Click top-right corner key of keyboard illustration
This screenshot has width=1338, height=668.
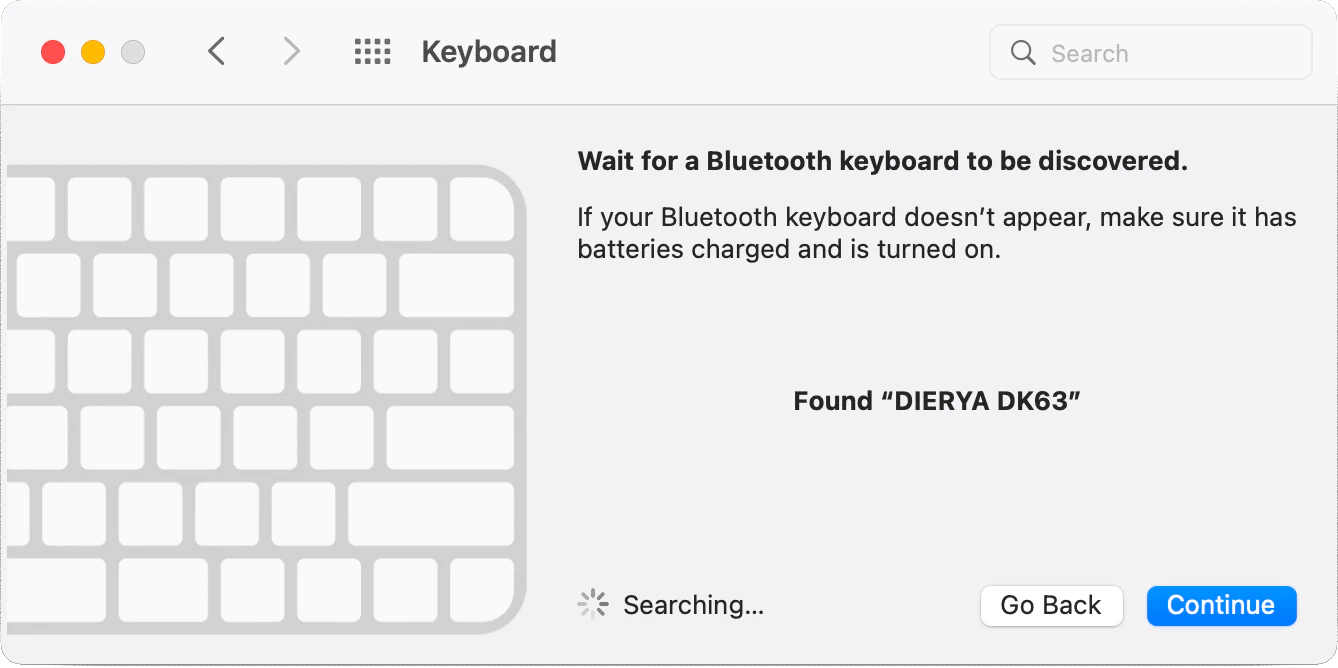(481, 209)
